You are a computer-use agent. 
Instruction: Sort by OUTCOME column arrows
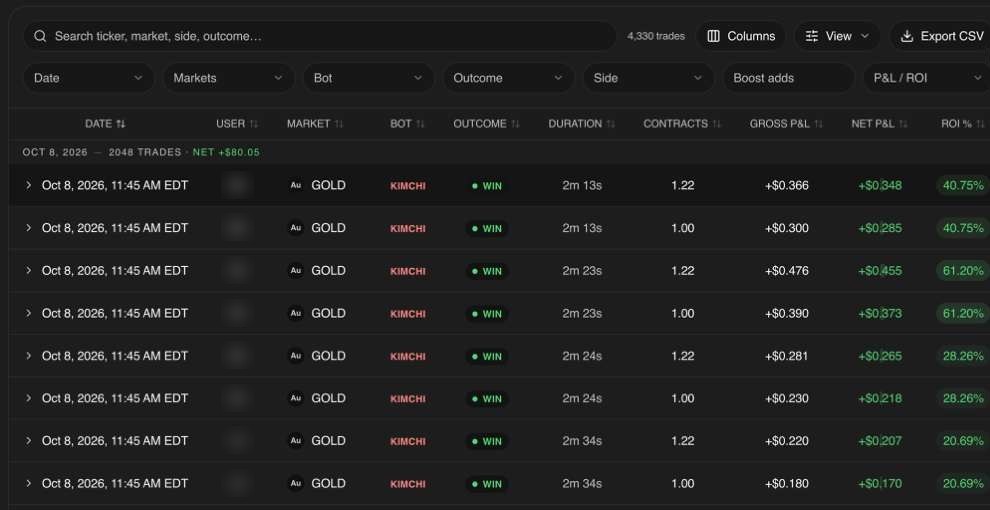point(515,124)
